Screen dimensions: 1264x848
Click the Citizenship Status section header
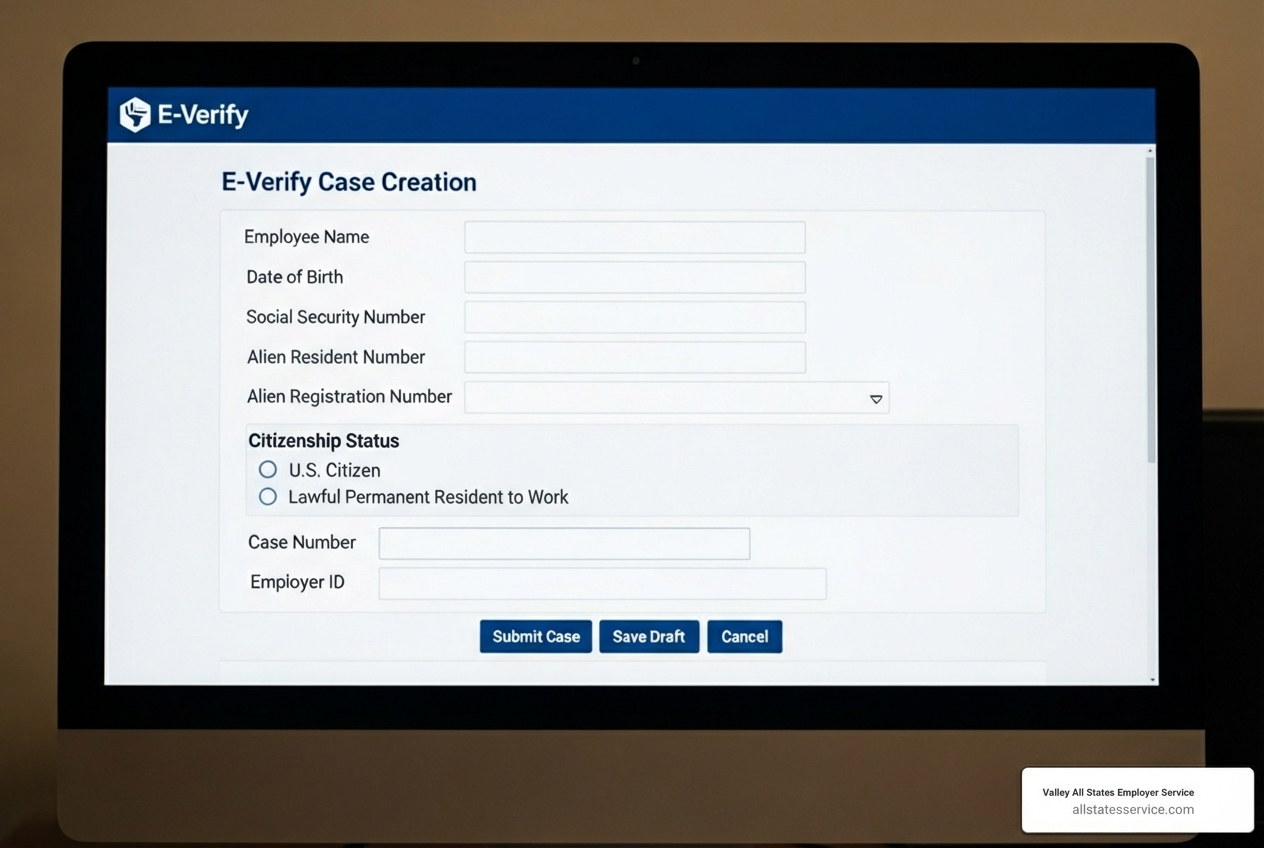[323, 440]
